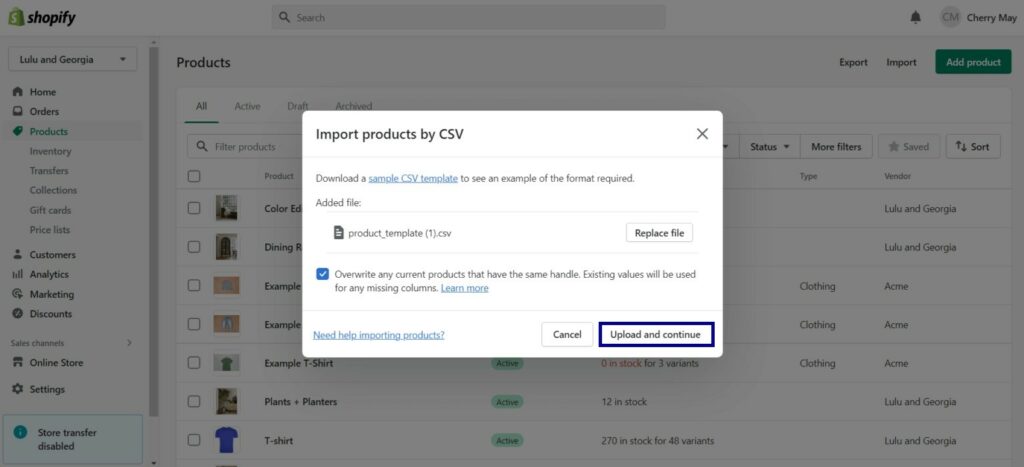Screen dimensions: 1024x467
Task: Open the Status filter dropdown
Action: (770, 147)
